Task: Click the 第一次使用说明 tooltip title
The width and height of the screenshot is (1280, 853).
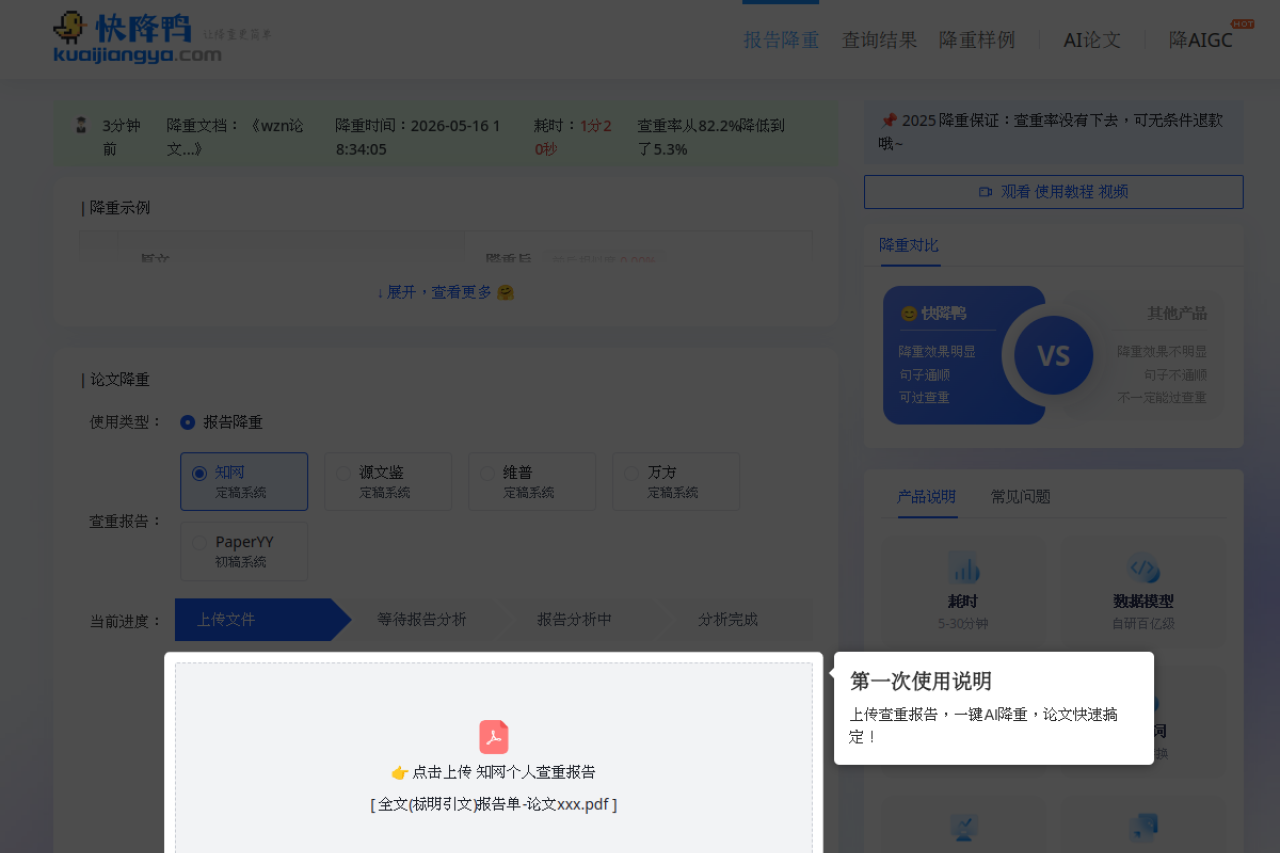Action: (921, 681)
